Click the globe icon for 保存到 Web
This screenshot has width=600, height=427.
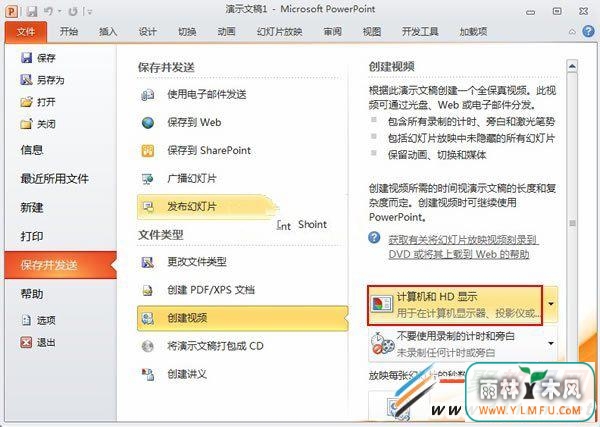(148, 122)
